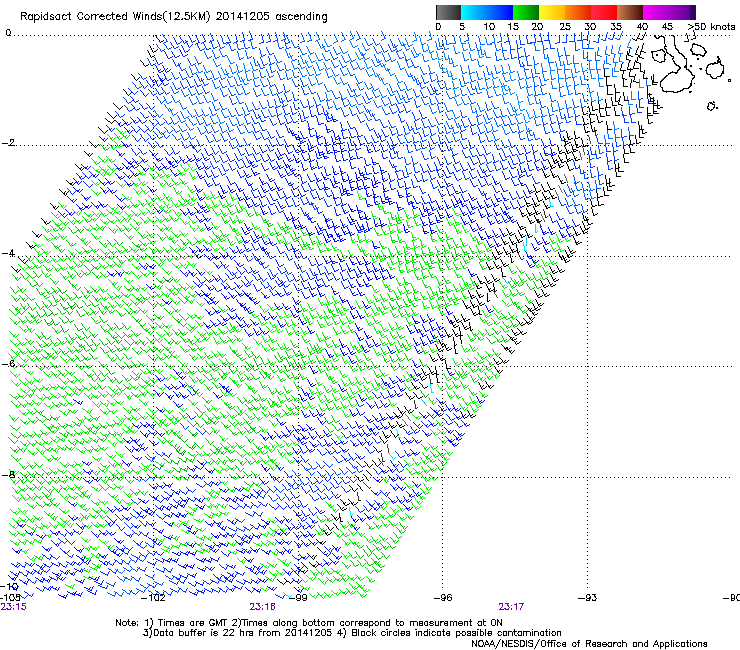Click the brown 35-40 knots legend swatch
740x650 pixels.
630,12
